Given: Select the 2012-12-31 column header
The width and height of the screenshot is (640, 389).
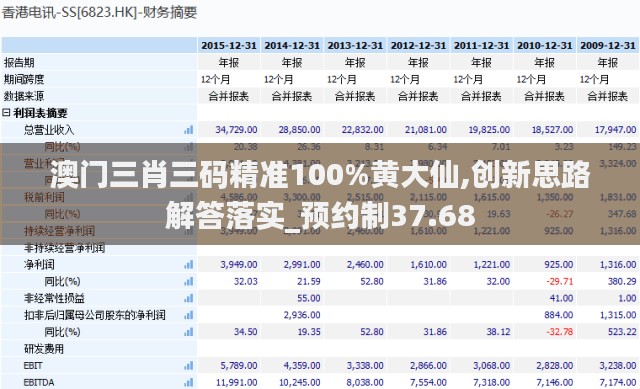Looking at the screenshot, I should [x=418, y=45].
